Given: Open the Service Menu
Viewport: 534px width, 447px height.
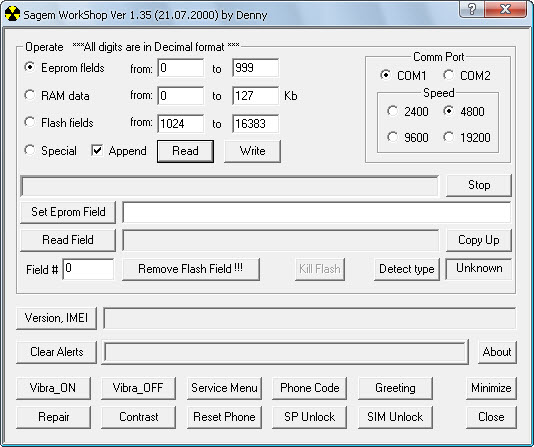Looking at the screenshot, I should coord(224,388).
